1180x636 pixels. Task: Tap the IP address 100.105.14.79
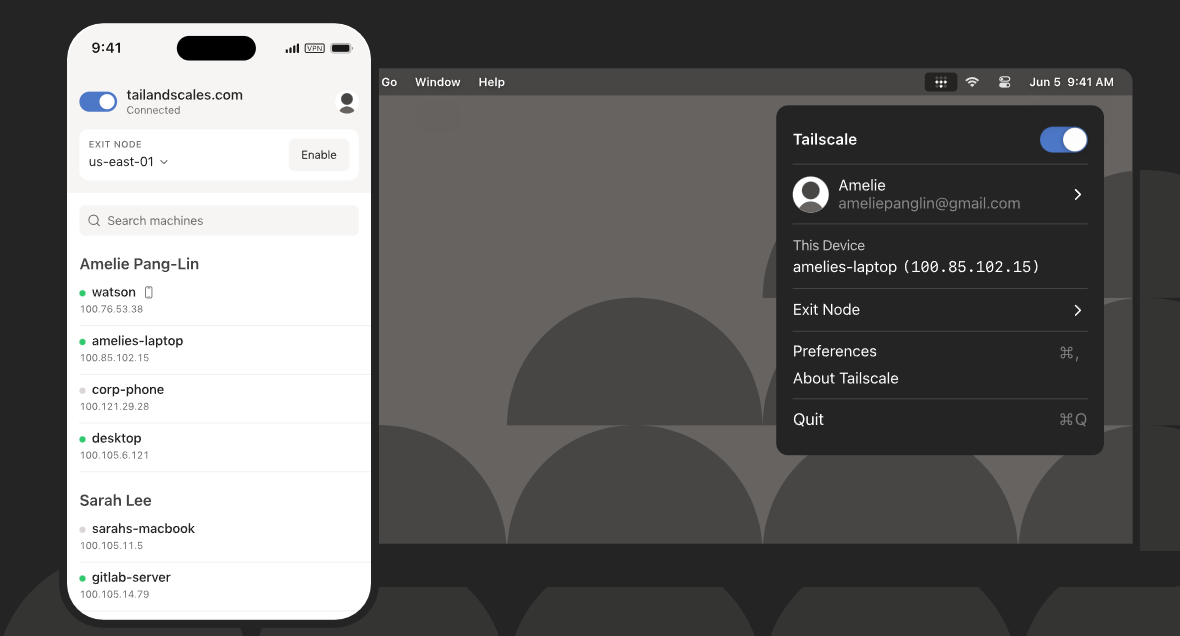point(114,595)
